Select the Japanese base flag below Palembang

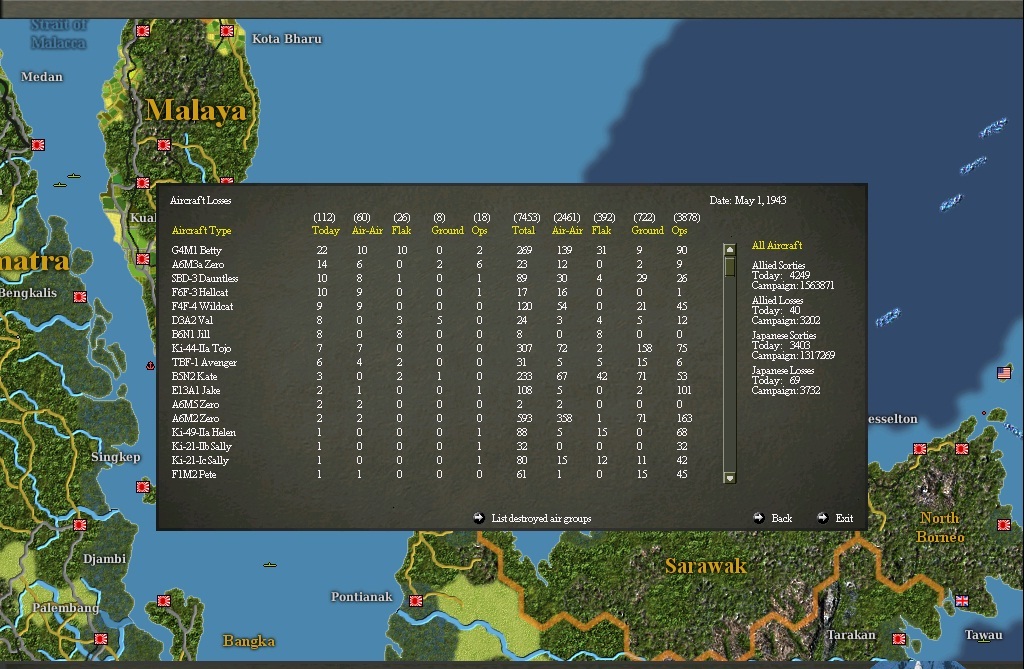tap(101, 639)
